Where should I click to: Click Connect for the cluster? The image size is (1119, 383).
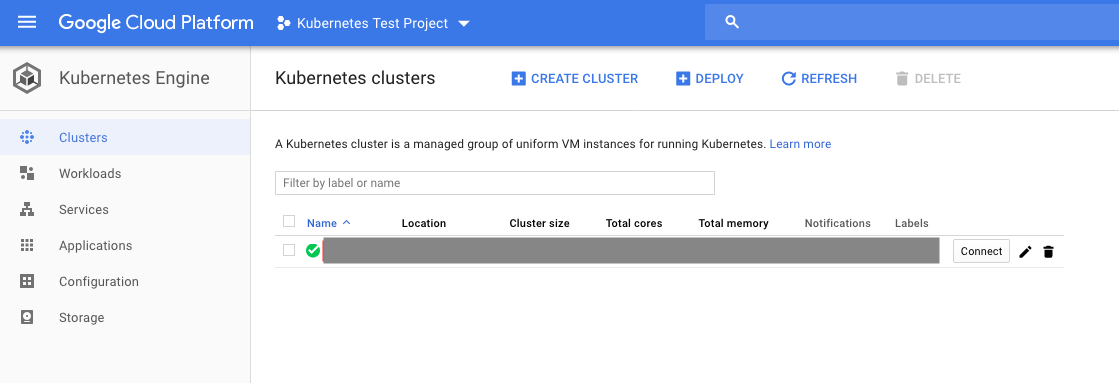point(981,251)
